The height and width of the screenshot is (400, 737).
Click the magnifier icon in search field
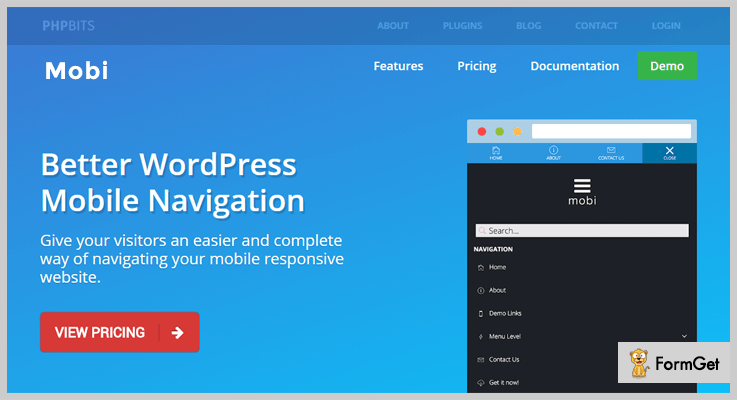[x=482, y=230]
